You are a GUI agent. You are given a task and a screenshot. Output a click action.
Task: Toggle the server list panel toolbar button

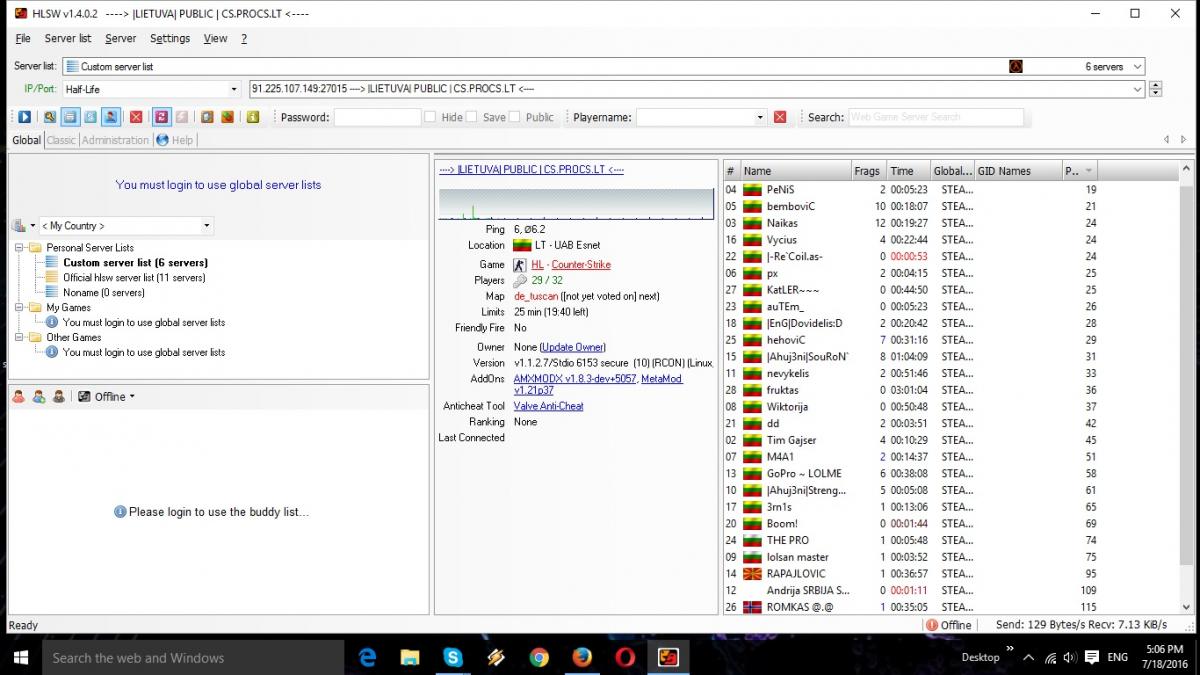[x=71, y=117]
